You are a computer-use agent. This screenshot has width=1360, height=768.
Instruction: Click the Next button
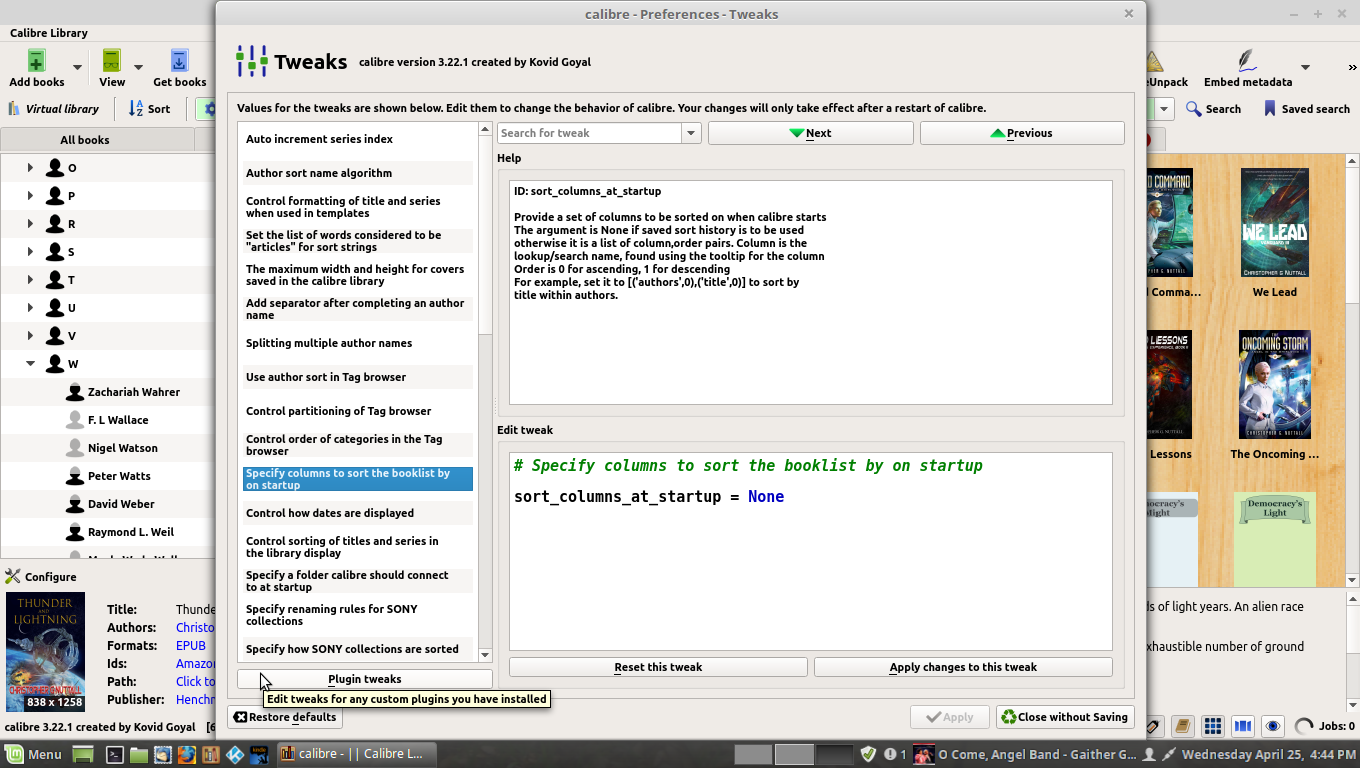[x=810, y=133]
